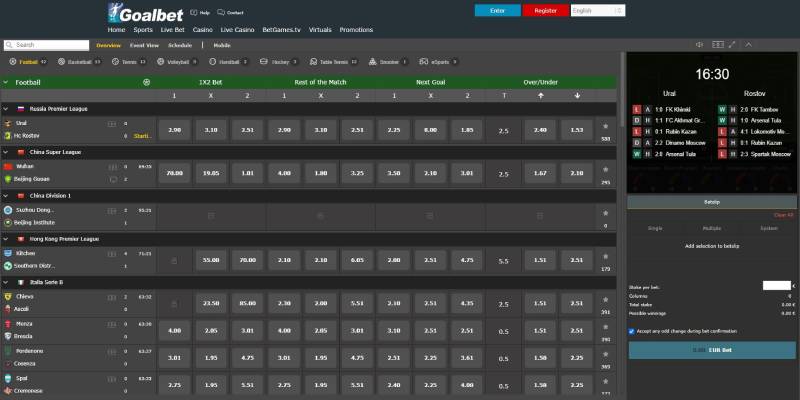This screenshot has height=400, width=800.
Task: Collapse Italia Serie B group
Action: (x=6, y=282)
